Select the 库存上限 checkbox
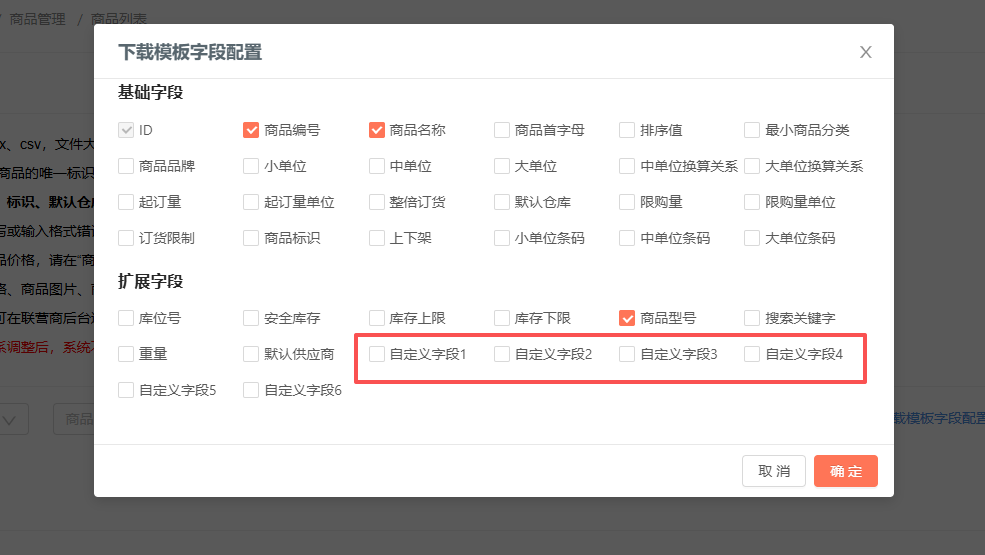Image resolution: width=985 pixels, height=555 pixels. [x=376, y=318]
